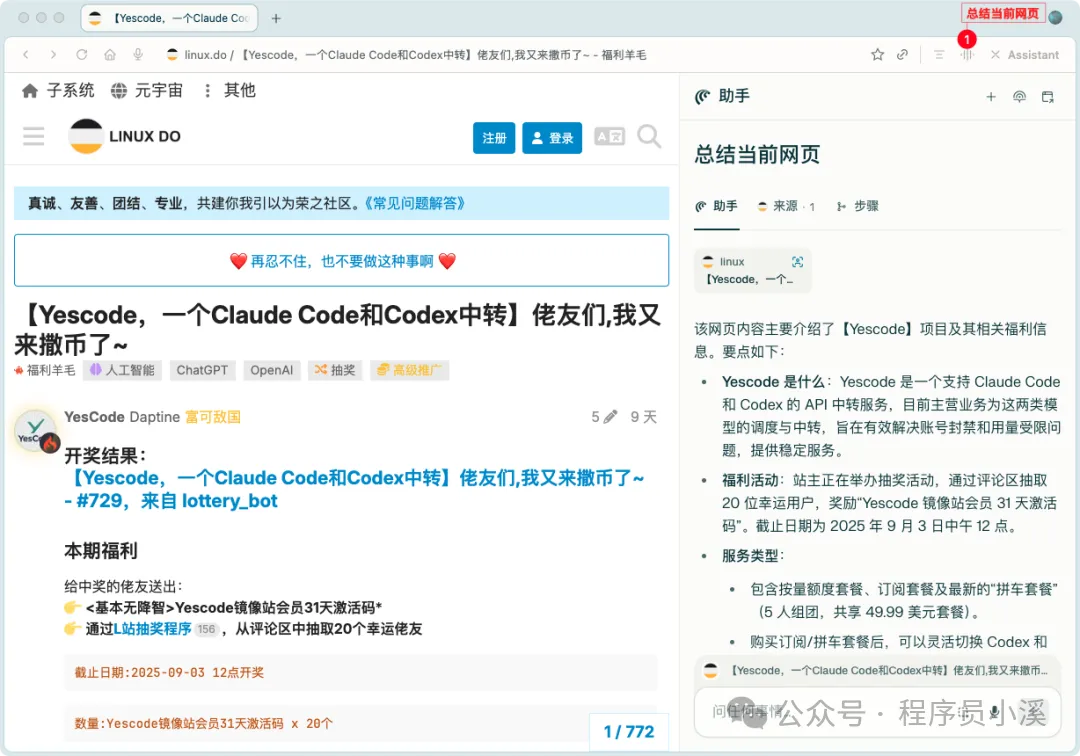1080x756 pixels.
Task: Click the edit history pencil icon
Action: pos(610,417)
